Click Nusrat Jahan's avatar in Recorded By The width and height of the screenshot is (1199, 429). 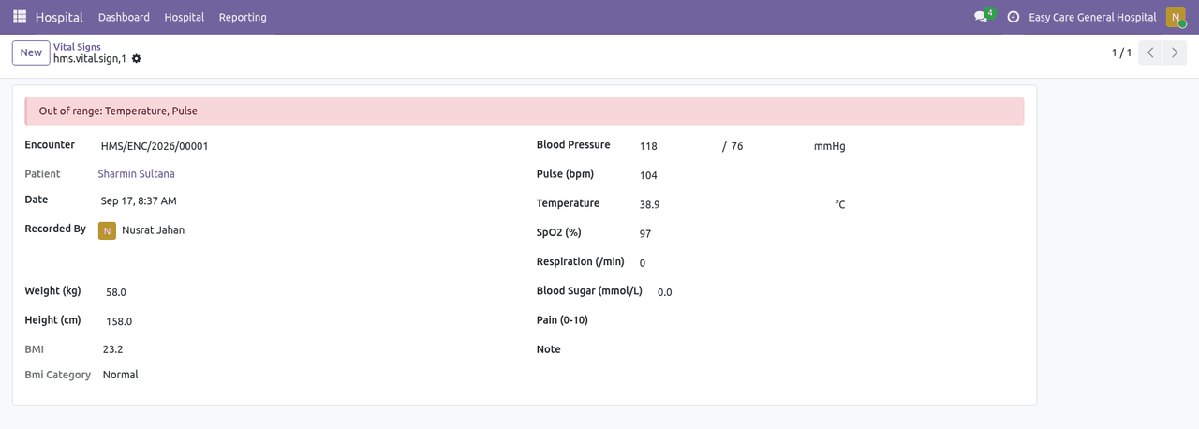click(107, 230)
